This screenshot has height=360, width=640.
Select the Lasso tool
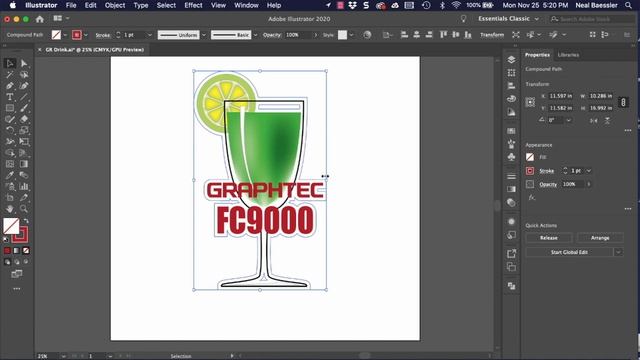[x=24, y=75]
